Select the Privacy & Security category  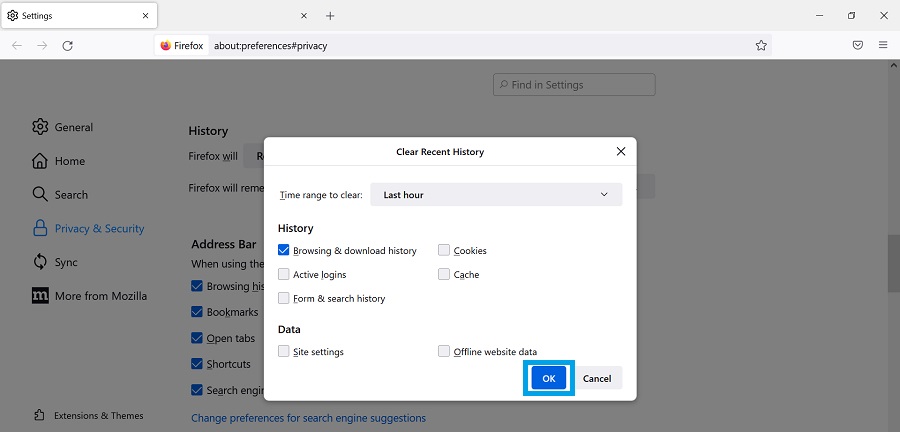coord(99,229)
